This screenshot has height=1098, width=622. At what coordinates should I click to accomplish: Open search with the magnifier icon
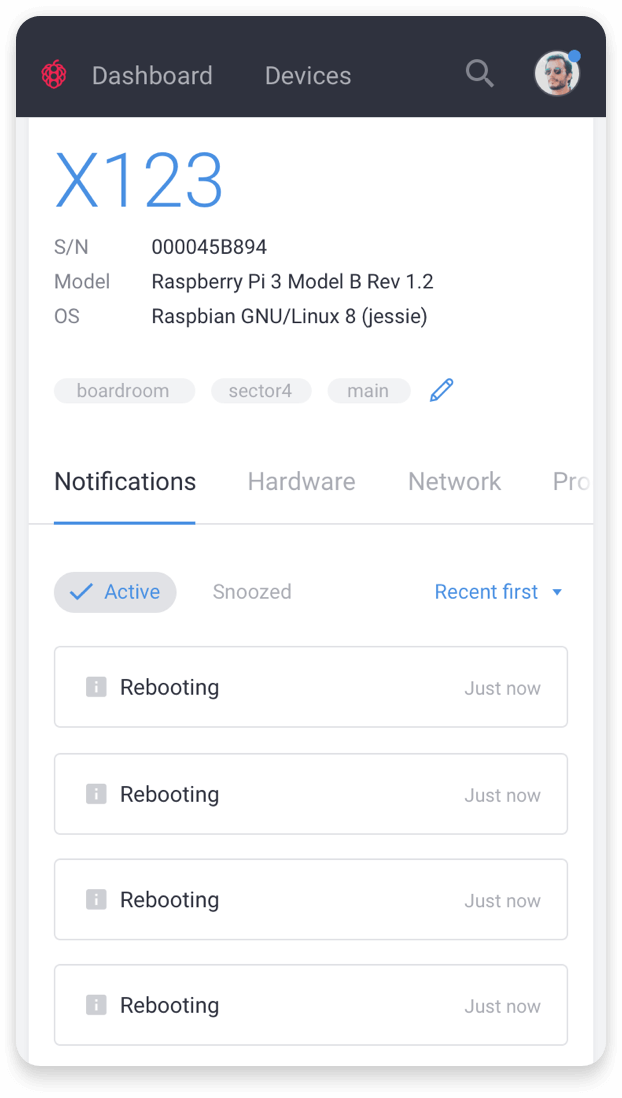480,74
